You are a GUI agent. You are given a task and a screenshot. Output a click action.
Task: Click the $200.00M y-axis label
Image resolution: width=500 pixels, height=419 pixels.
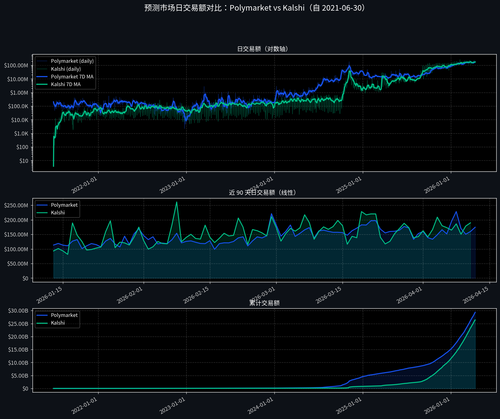pyautogui.click(x=16, y=220)
